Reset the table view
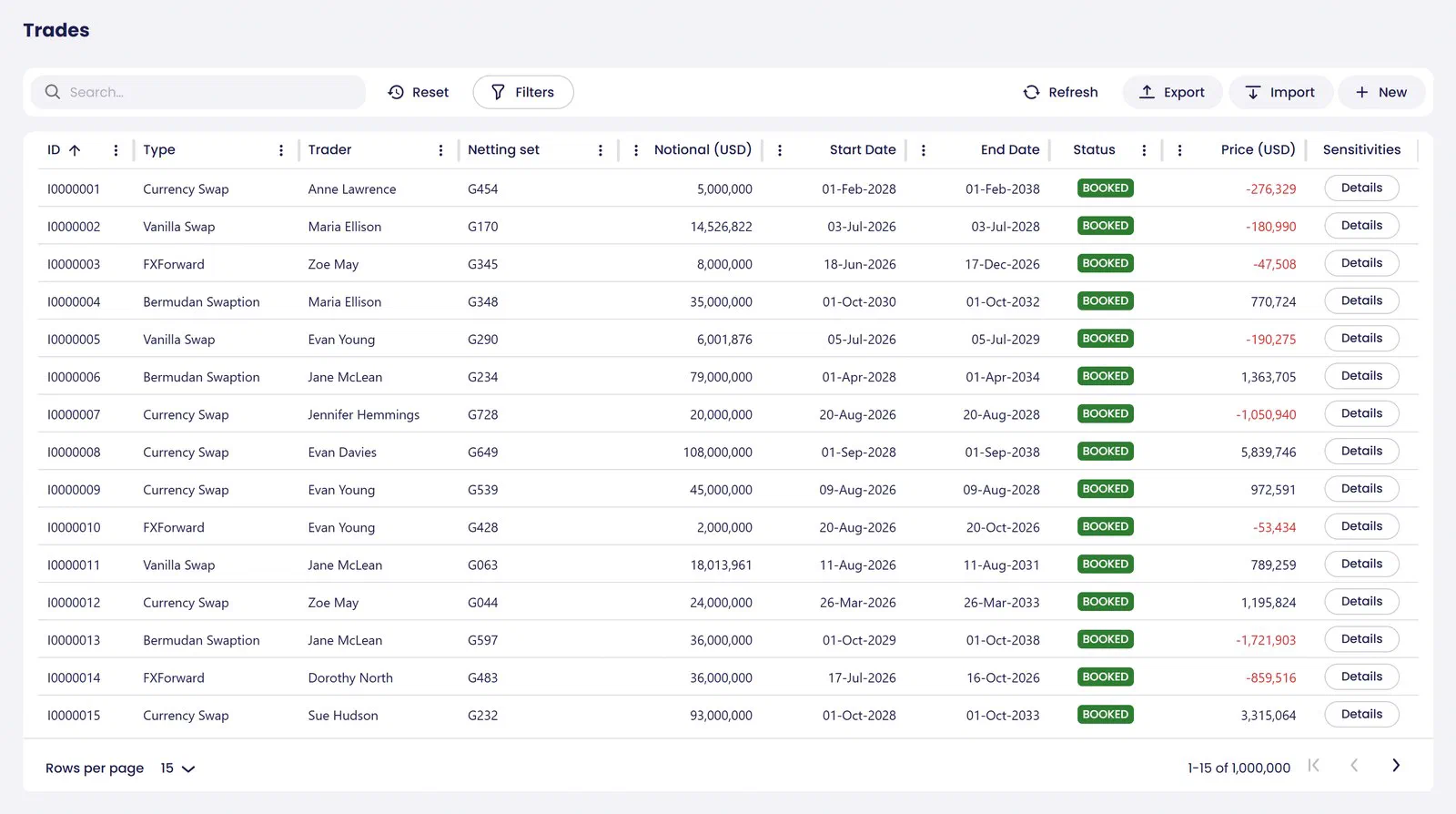The image size is (1456, 814). pyautogui.click(x=419, y=92)
